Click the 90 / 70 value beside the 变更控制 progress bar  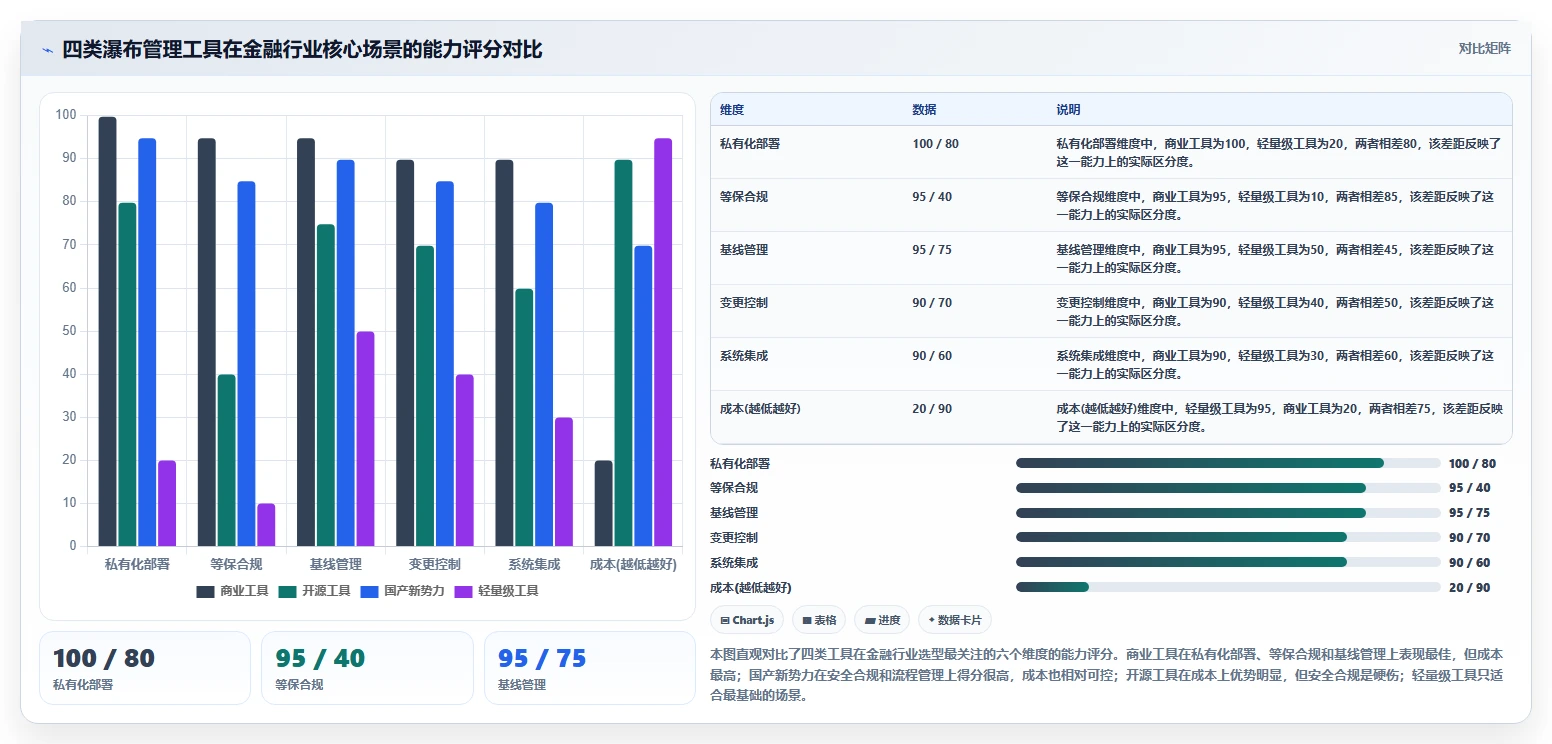[x=1469, y=538]
